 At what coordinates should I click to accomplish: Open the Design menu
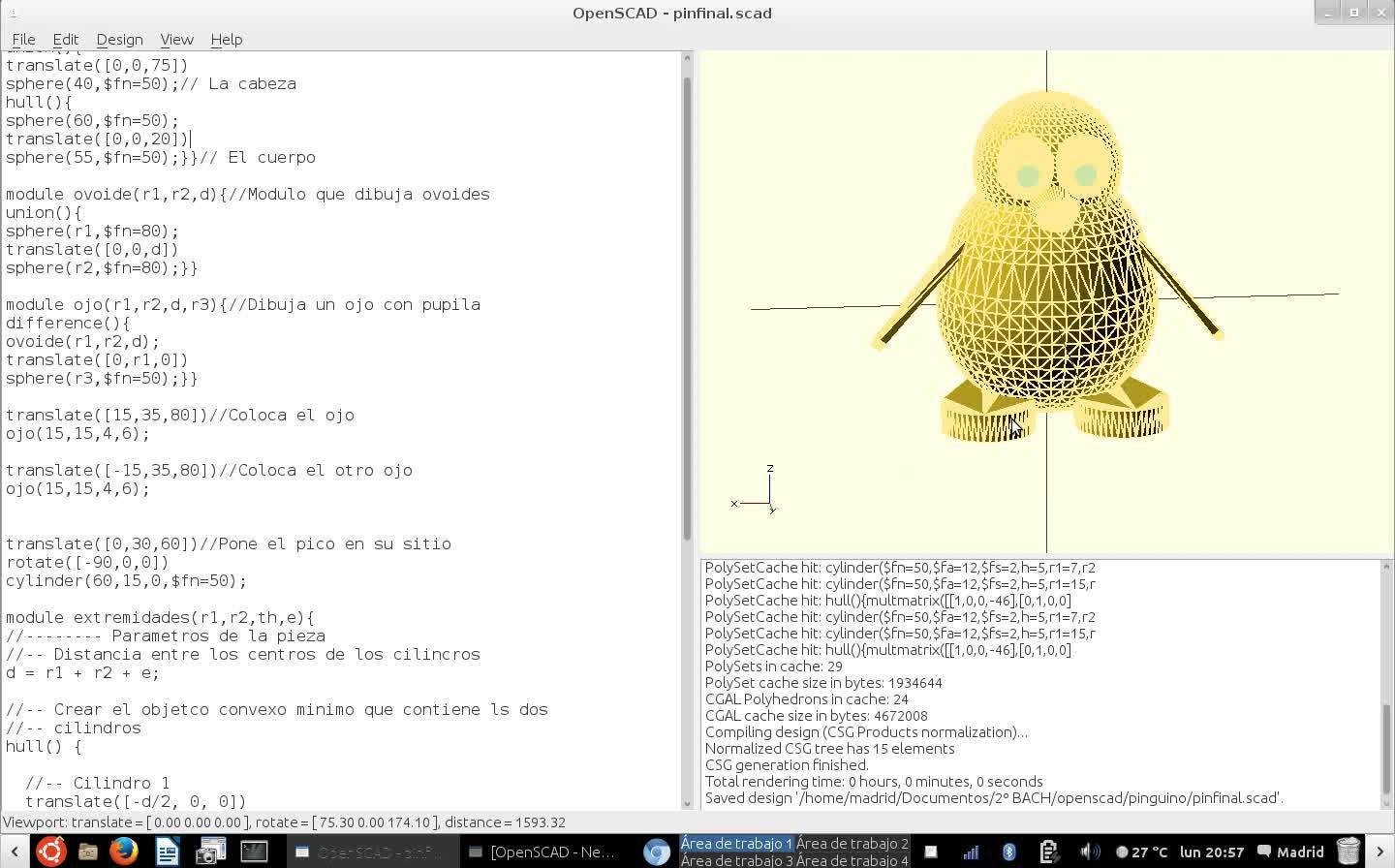click(x=119, y=40)
